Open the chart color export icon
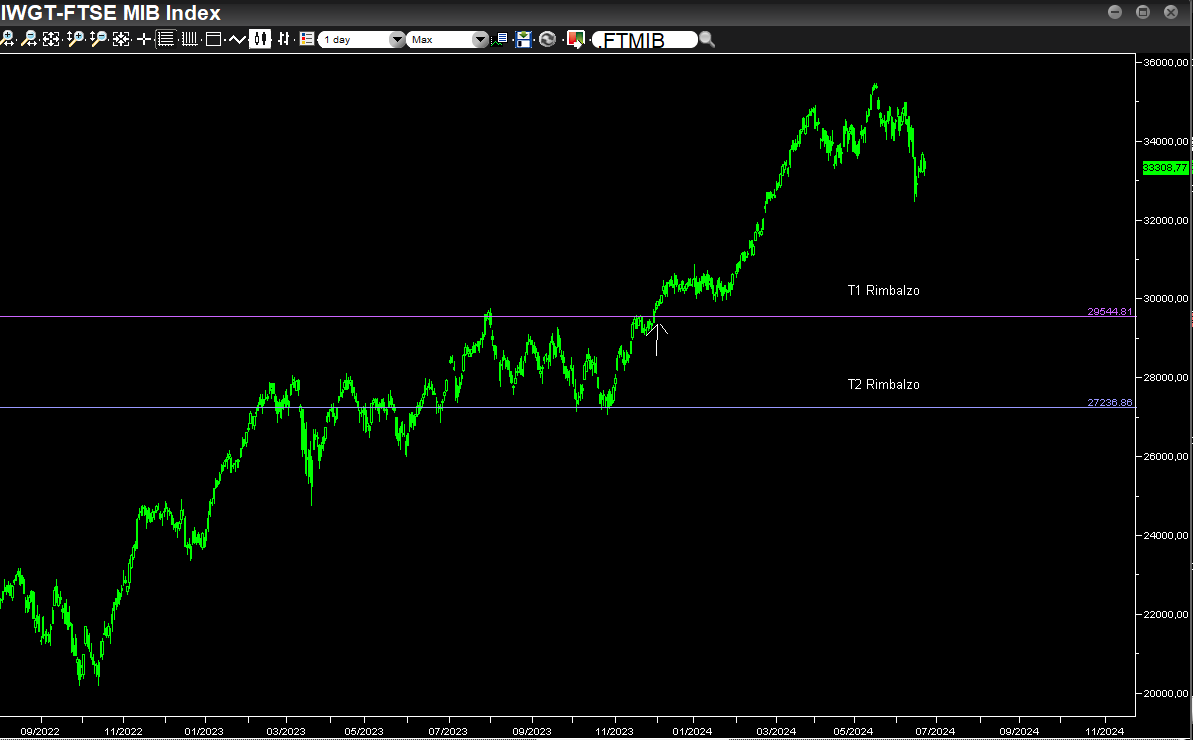Screen dimensions: 1193x740 [575, 39]
